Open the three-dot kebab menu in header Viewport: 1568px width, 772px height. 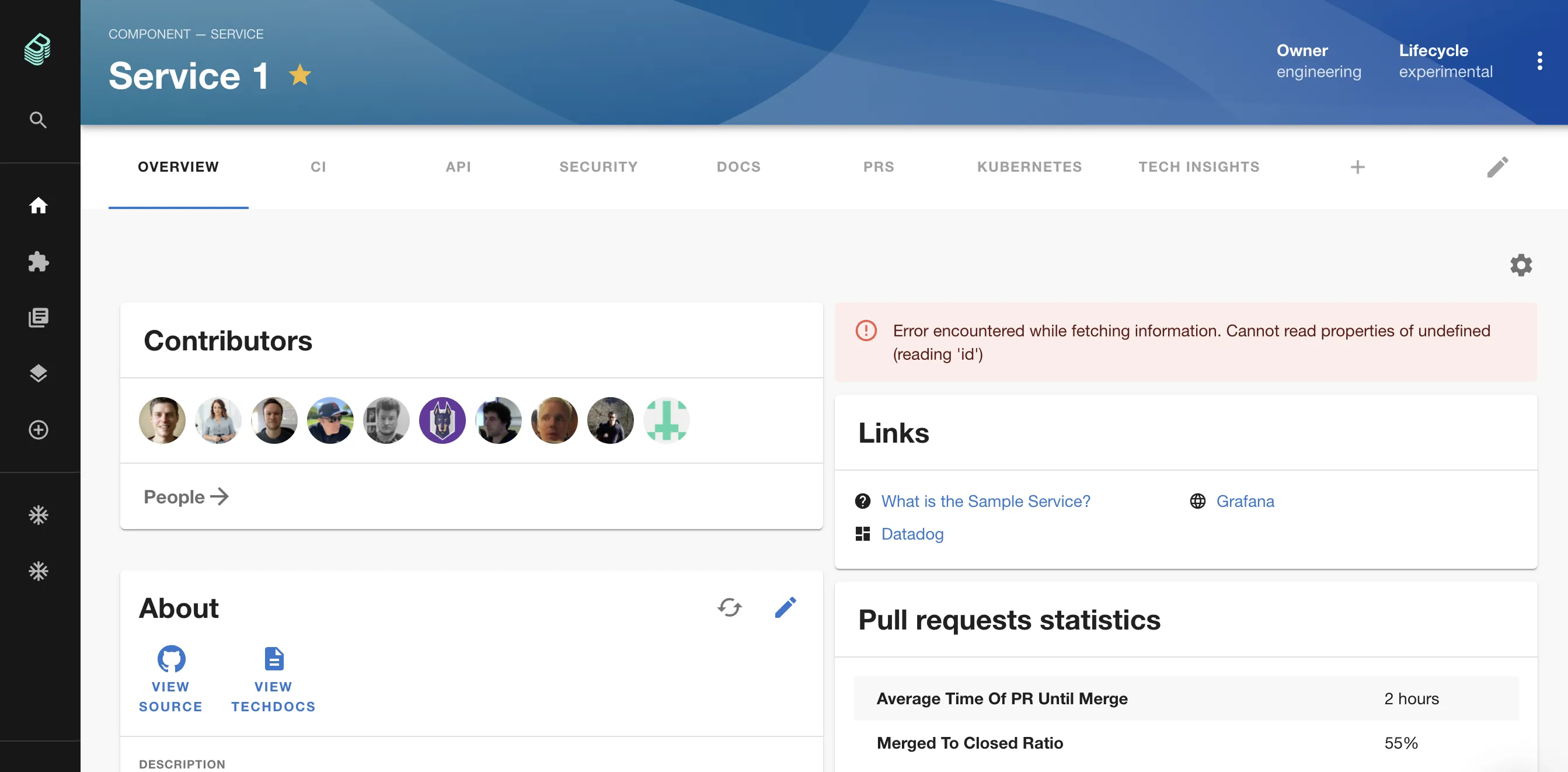click(1541, 60)
